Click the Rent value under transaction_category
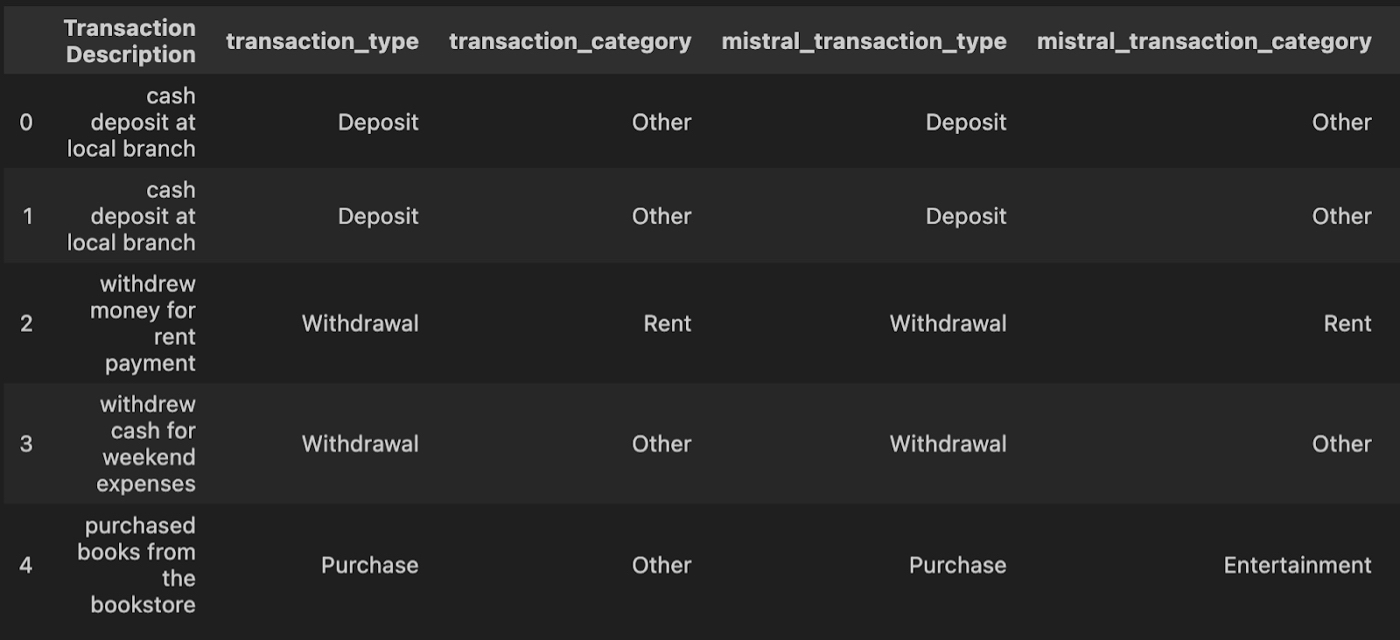 (667, 323)
